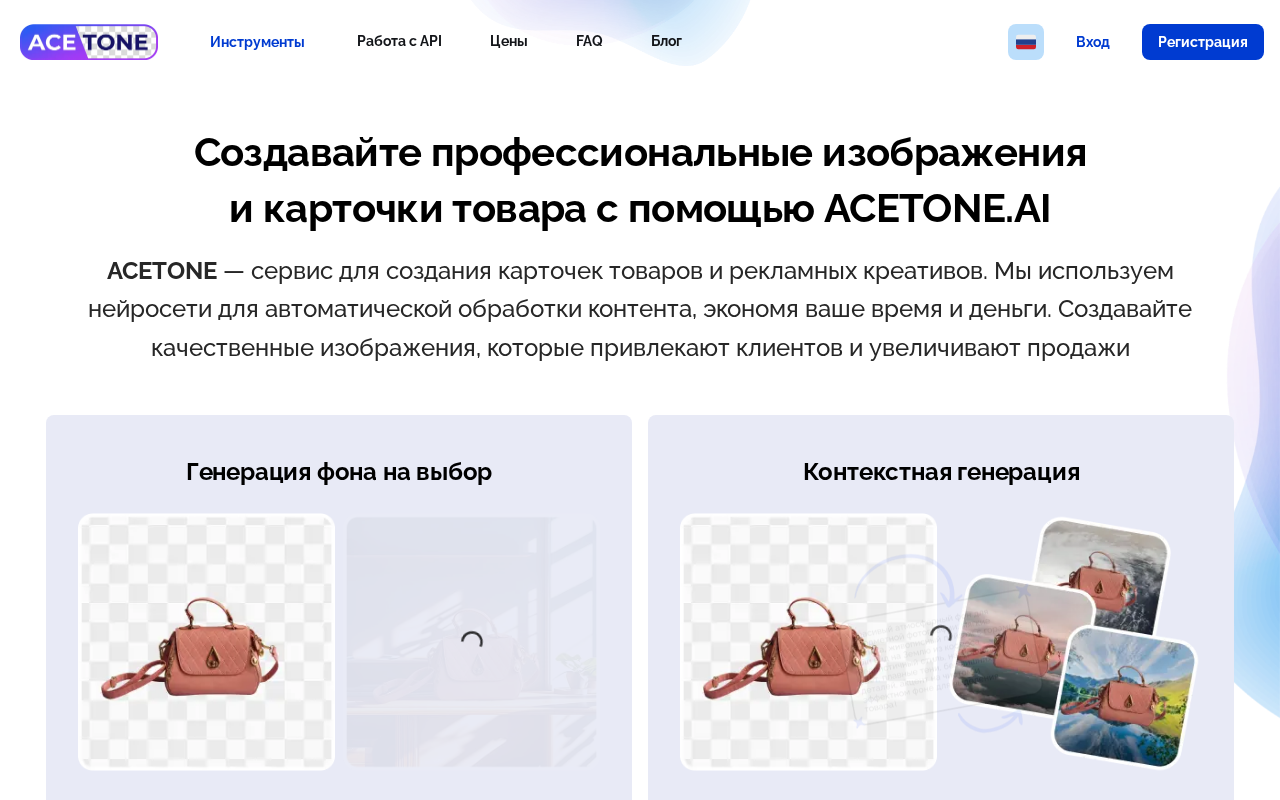Open the Генерация фона на выбор card title
1280x800 pixels.
(x=339, y=471)
